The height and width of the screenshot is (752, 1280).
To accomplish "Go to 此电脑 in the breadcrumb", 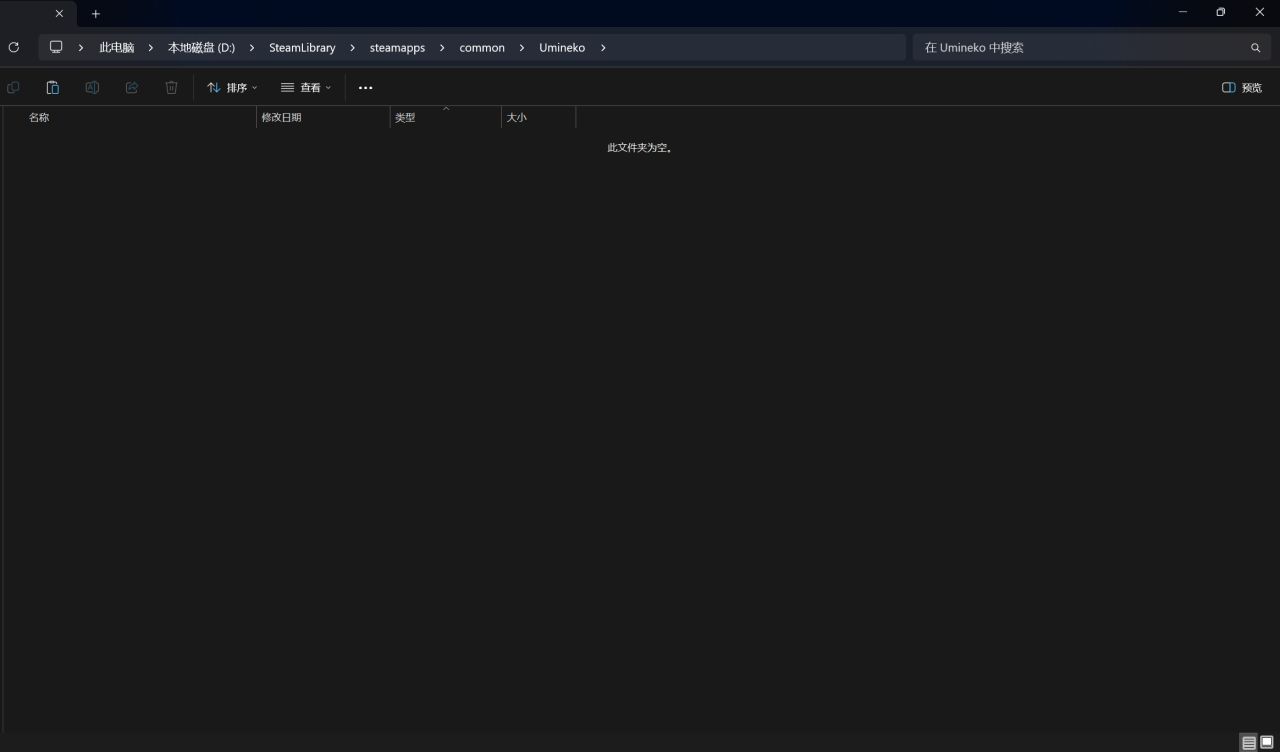I will coord(116,47).
